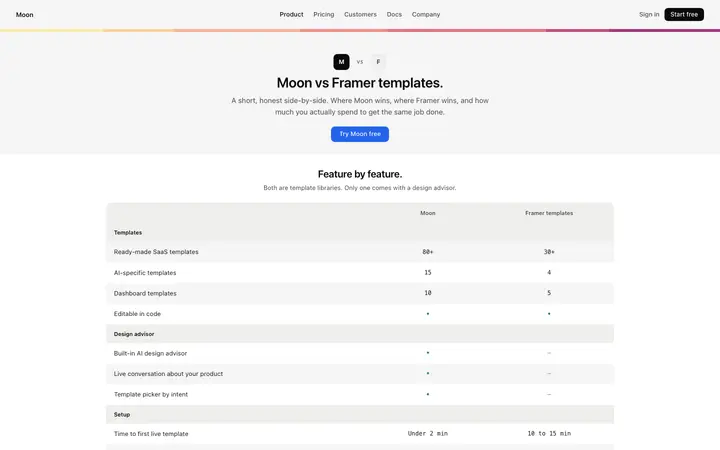Open the Company nav item
This screenshot has height=450, width=720.
426,15
